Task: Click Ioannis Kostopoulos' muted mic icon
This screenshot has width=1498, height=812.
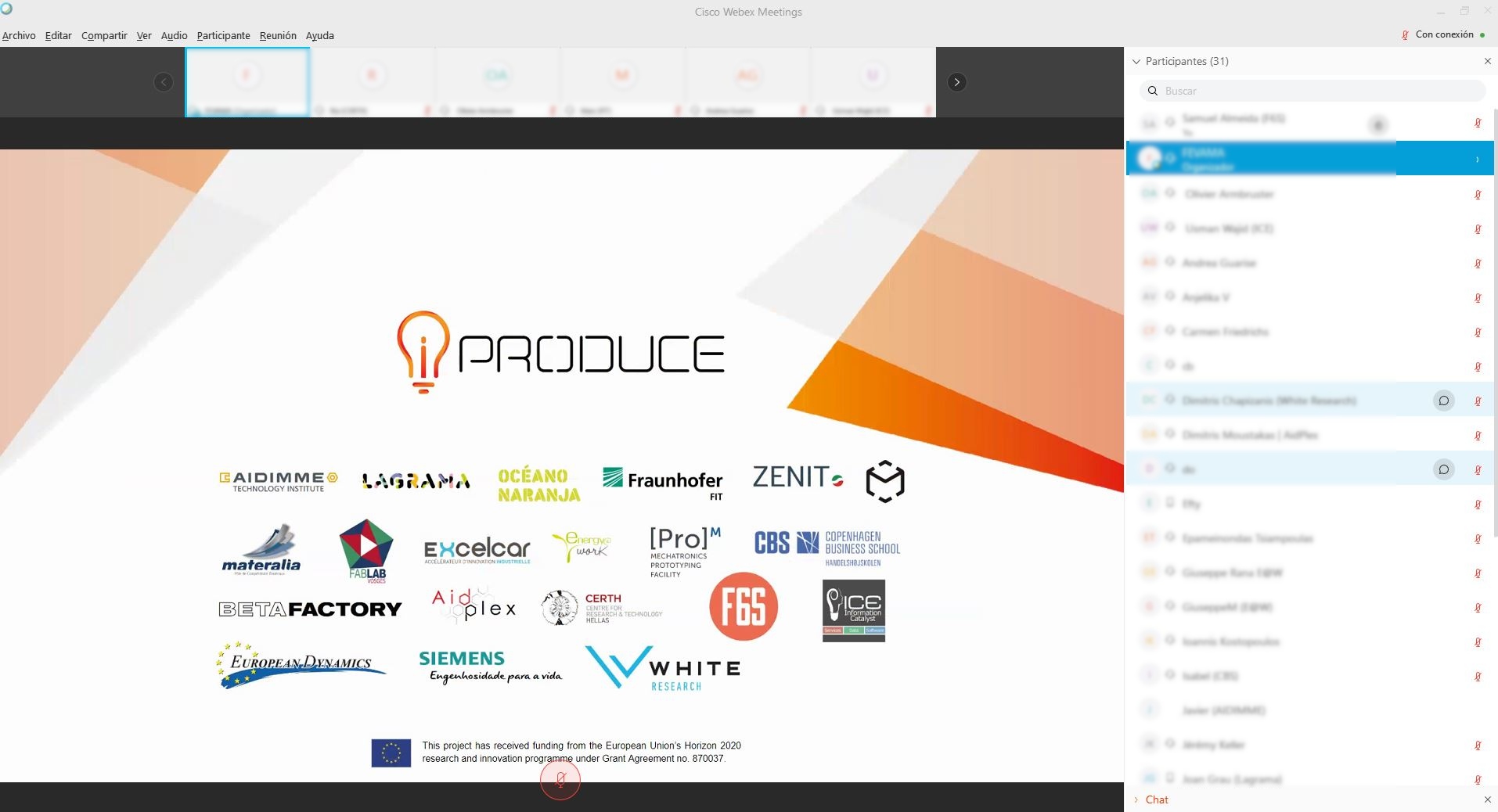Action: click(1478, 642)
